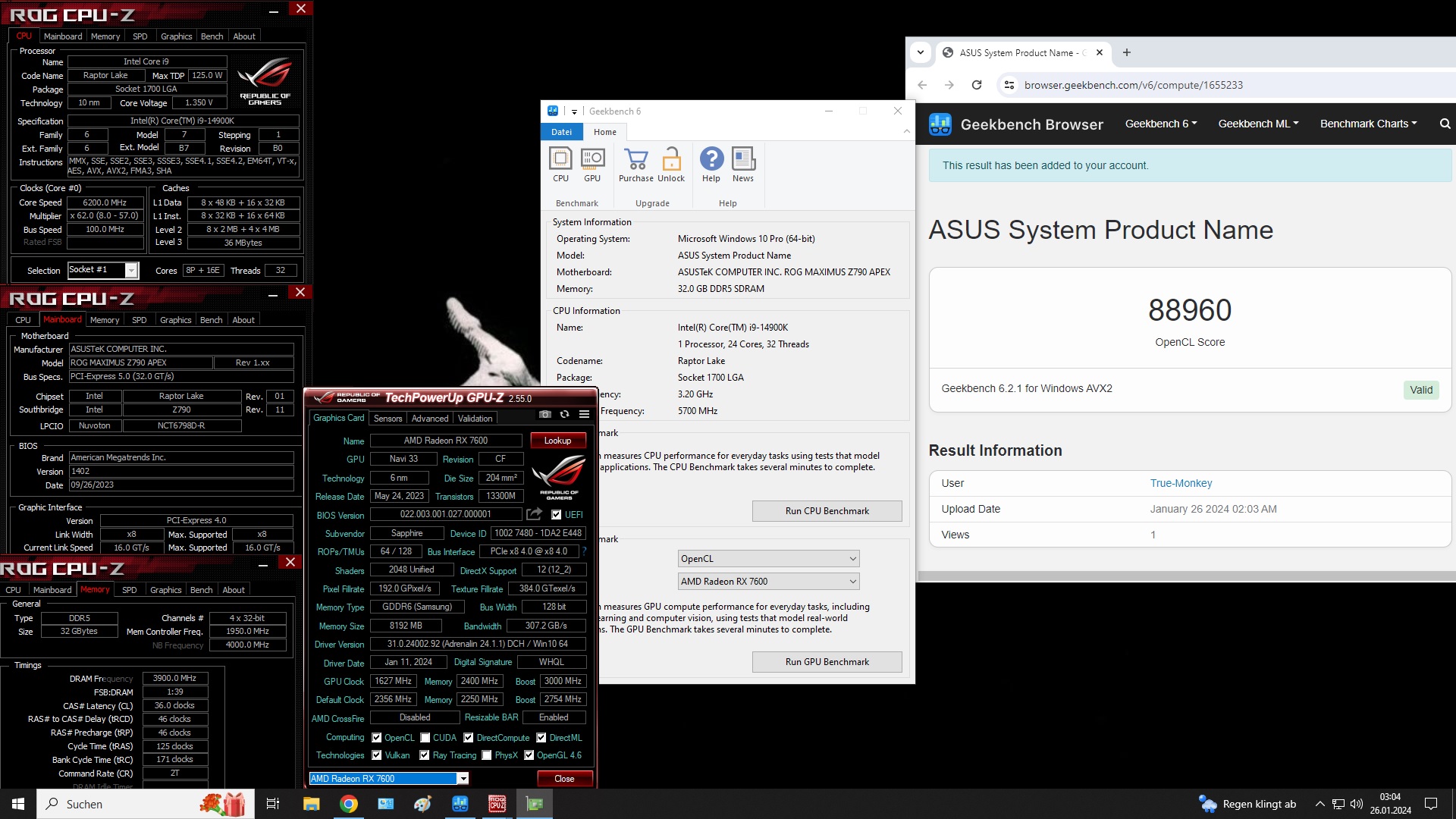The width and height of the screenshot is (1456, 819).
Task: Open the volume icon in system tray
Action: click(x=1357, y=804)
